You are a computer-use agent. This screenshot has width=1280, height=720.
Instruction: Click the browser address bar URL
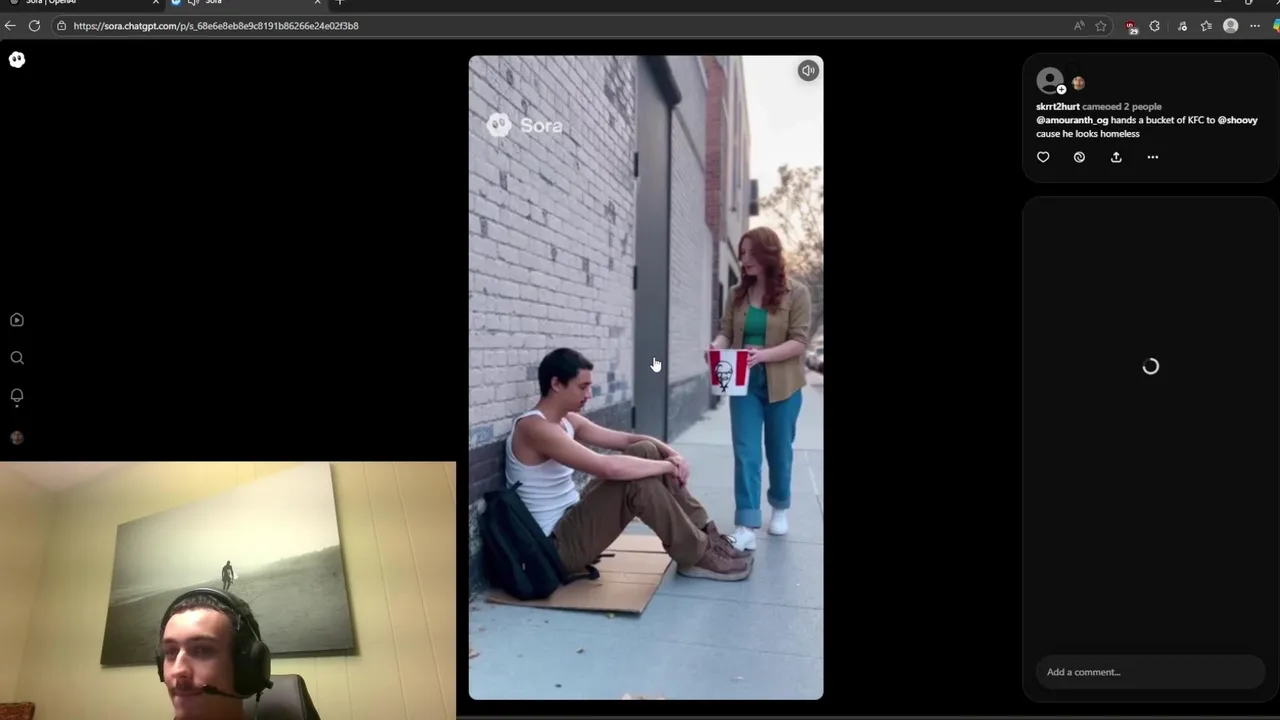coord(216,26)
